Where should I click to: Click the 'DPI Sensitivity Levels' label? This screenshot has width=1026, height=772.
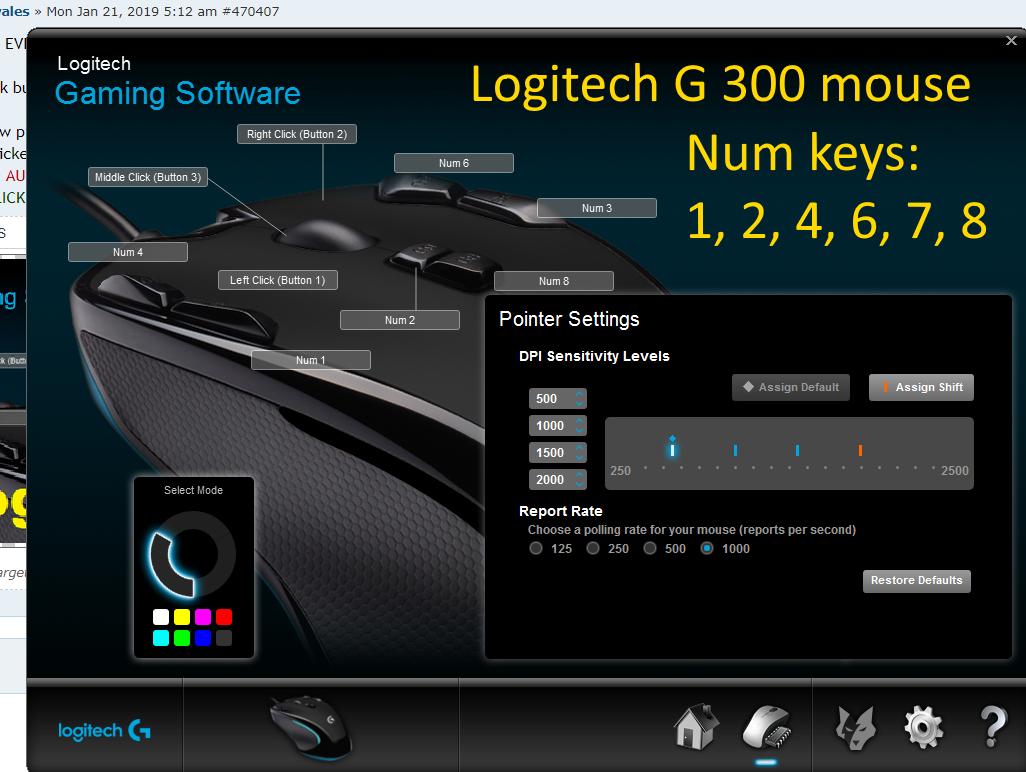(x=594, y=356)
